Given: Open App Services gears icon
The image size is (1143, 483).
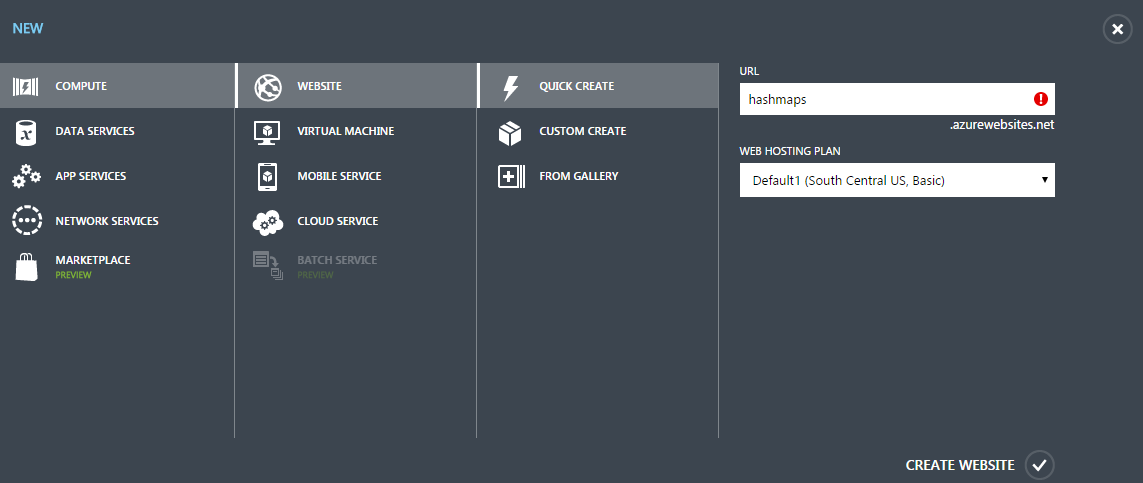Looking at the screenshot, I should click(26, 176).
